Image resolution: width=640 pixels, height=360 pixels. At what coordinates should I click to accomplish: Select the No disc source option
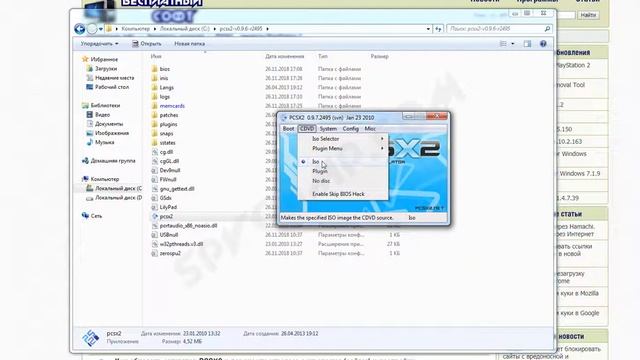coord(343,181)
